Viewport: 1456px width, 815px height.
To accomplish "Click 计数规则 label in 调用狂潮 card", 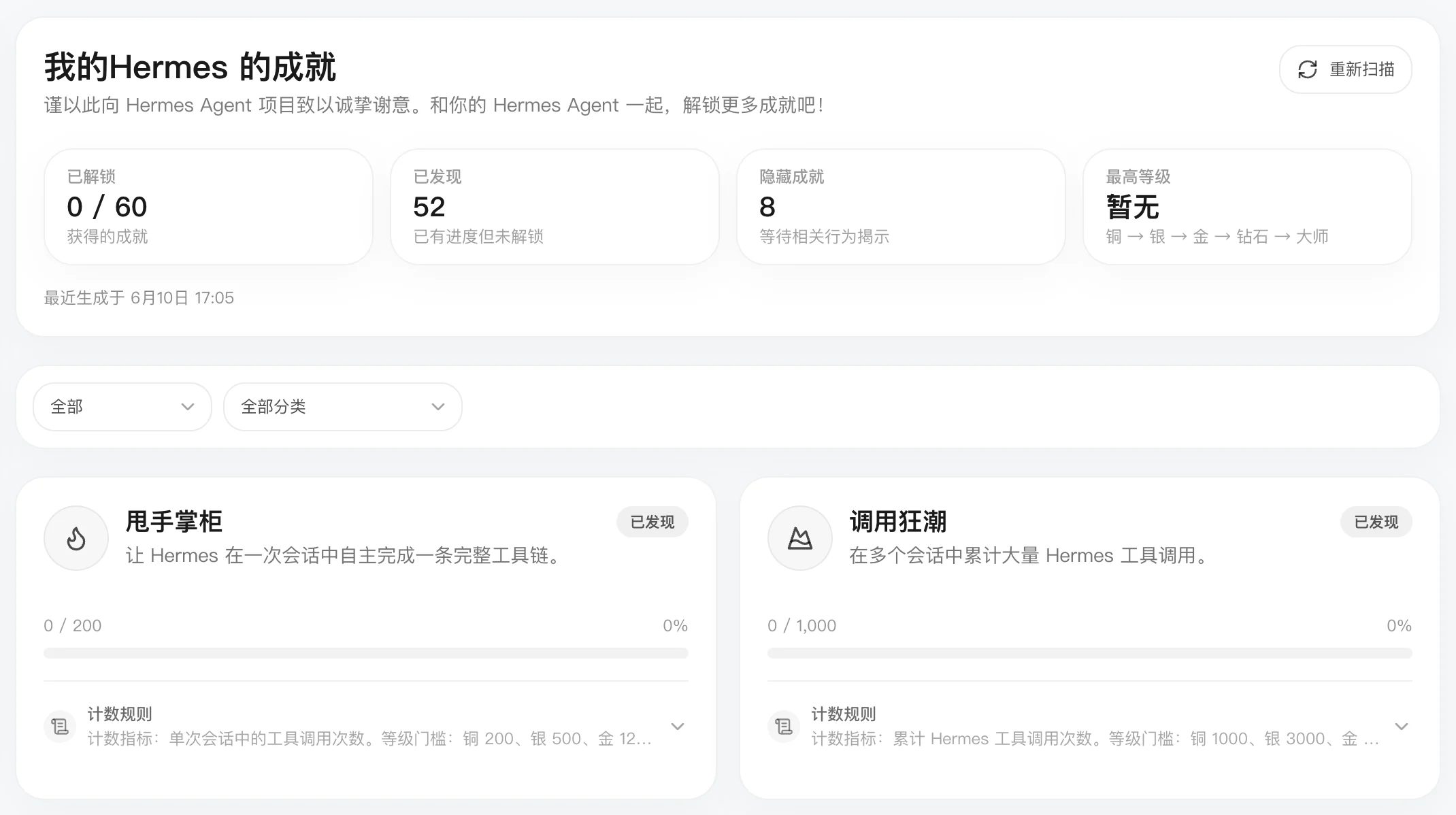I will (x=844, y=714).
